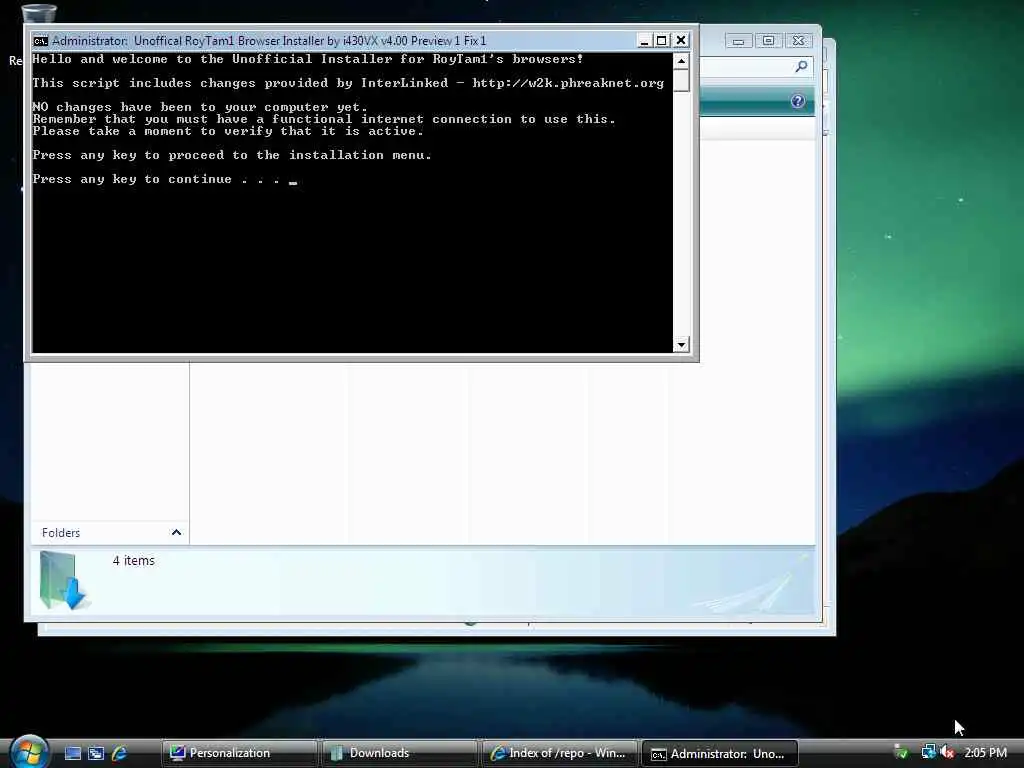
Task: Click the tray icon with green checkmark
Action: click(901, 752)
